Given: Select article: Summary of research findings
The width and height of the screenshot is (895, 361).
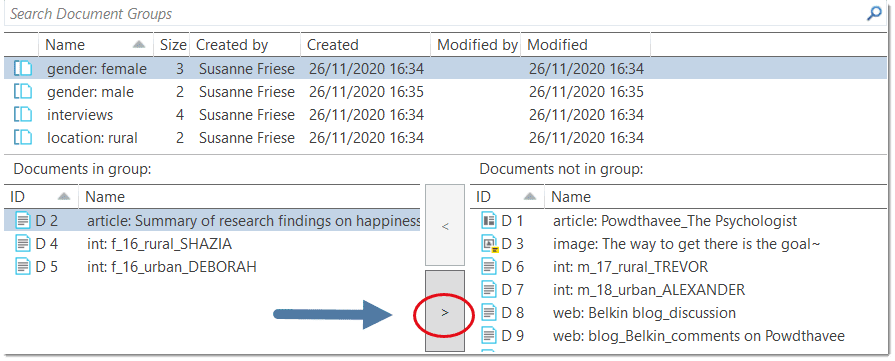Looking at the screenshot, I should 253,220.
